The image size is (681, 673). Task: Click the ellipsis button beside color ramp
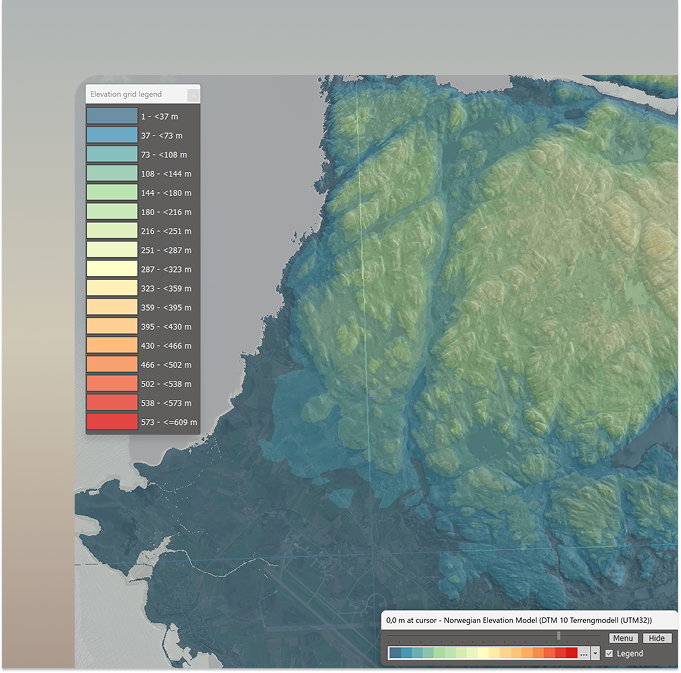(x=584, y=653)
